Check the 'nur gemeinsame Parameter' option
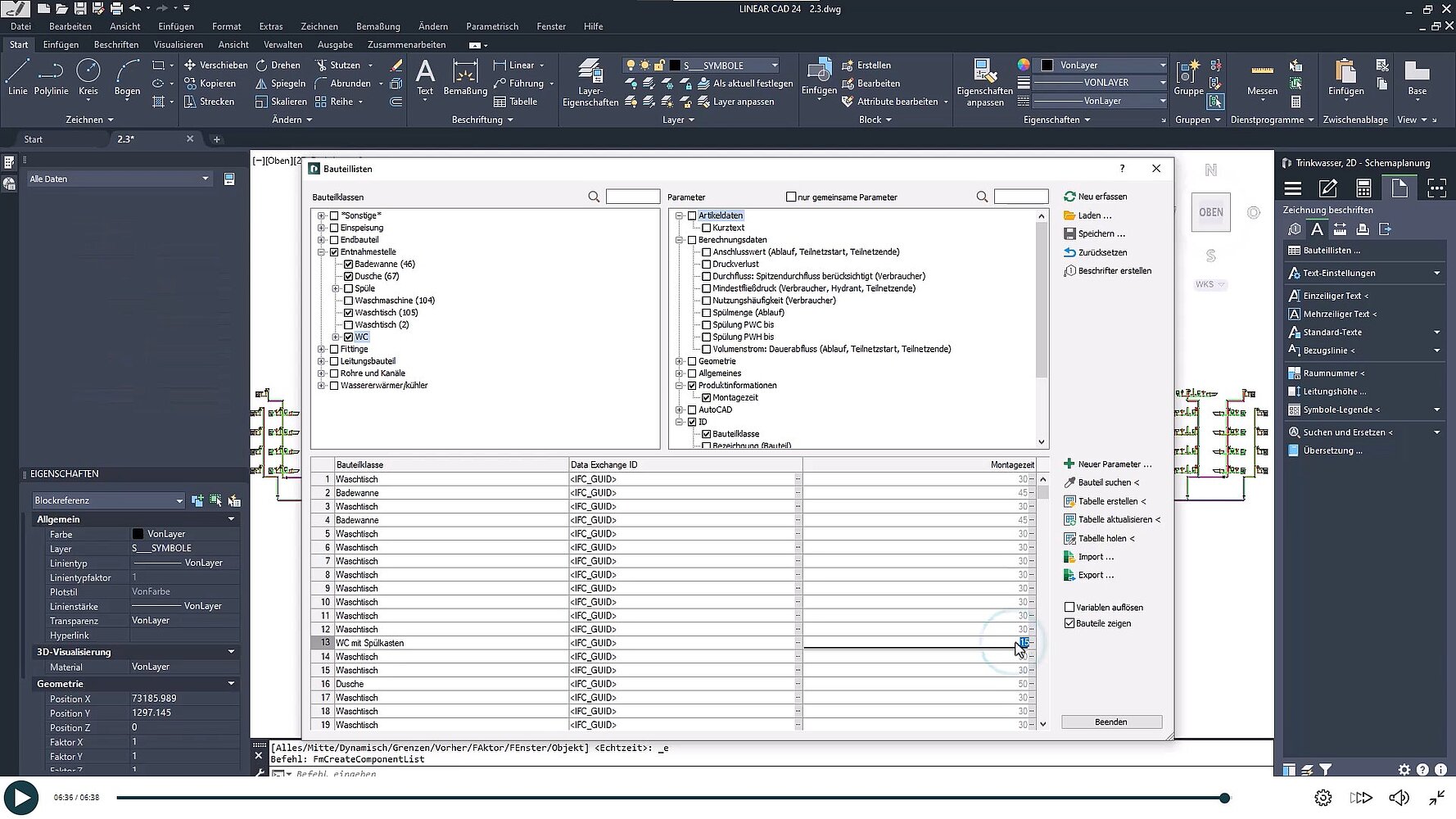 click(791, 197)
